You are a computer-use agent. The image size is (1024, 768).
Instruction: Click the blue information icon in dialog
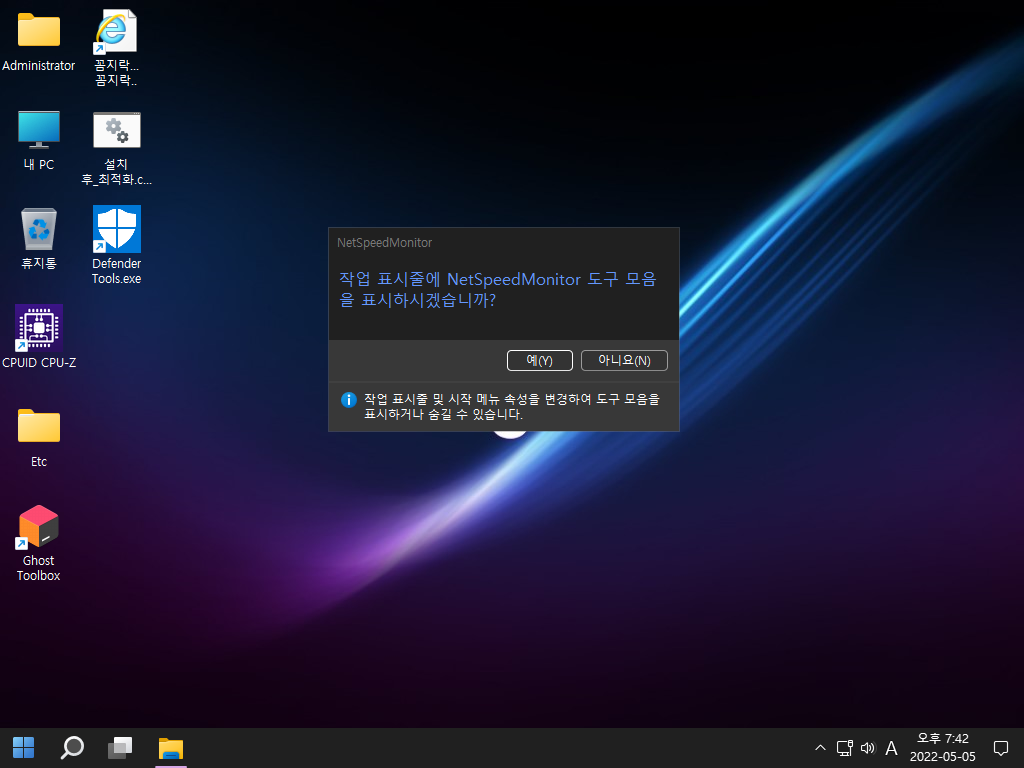[x=349, y=400]
